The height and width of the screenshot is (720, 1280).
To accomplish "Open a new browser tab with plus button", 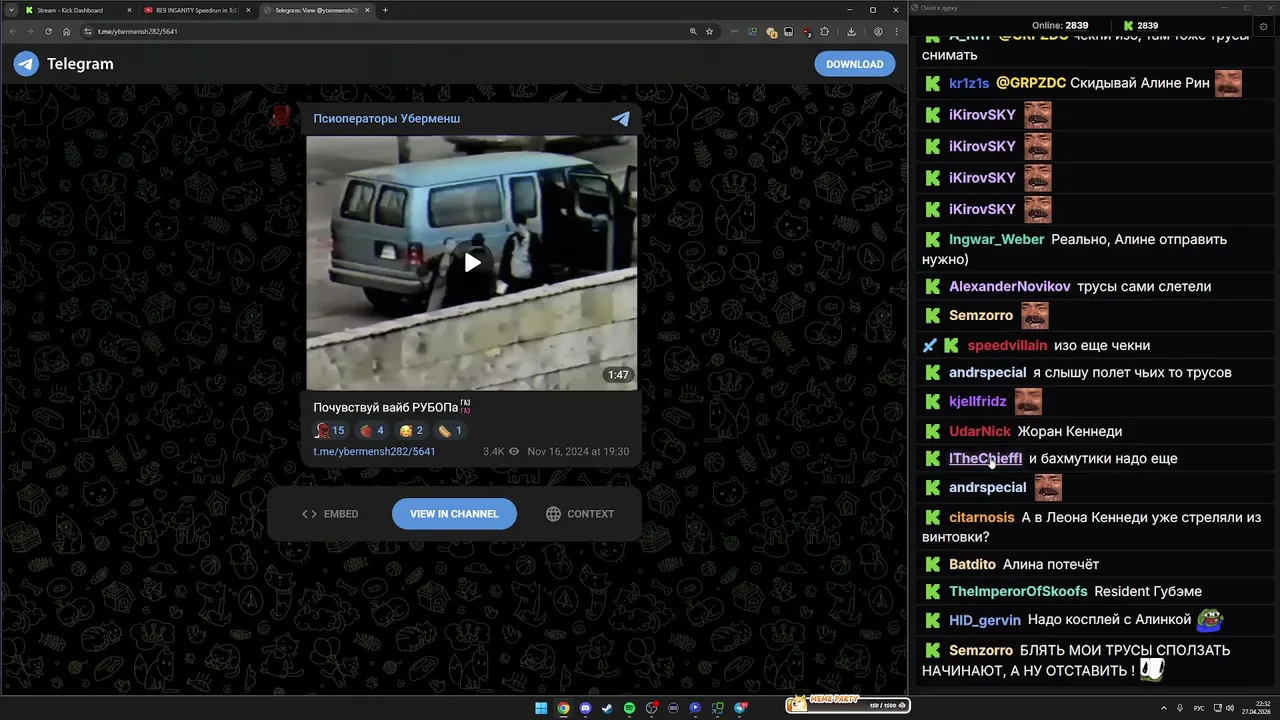I will [x=385, y=10].
